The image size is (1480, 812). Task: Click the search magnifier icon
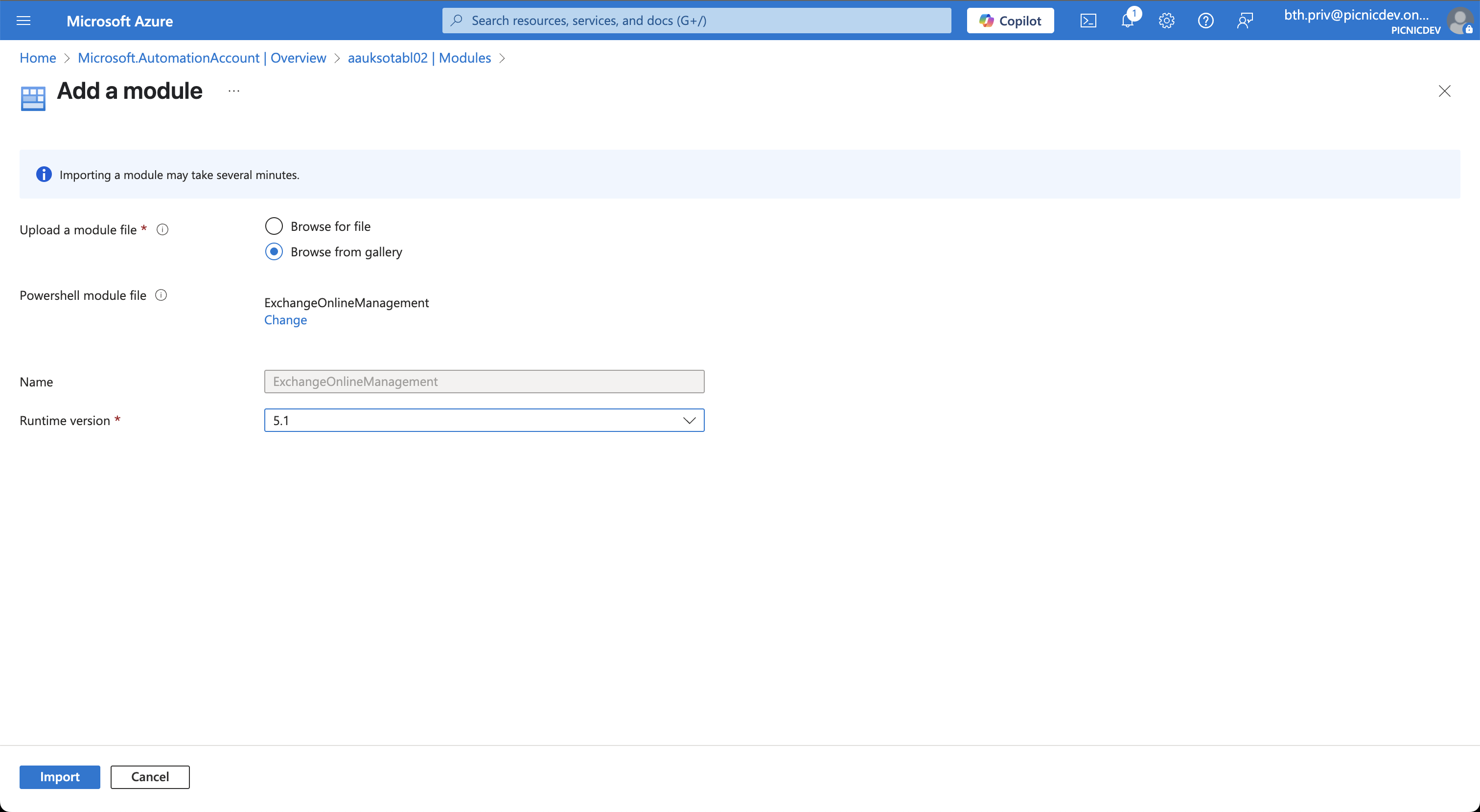click(x=457, y=21)
